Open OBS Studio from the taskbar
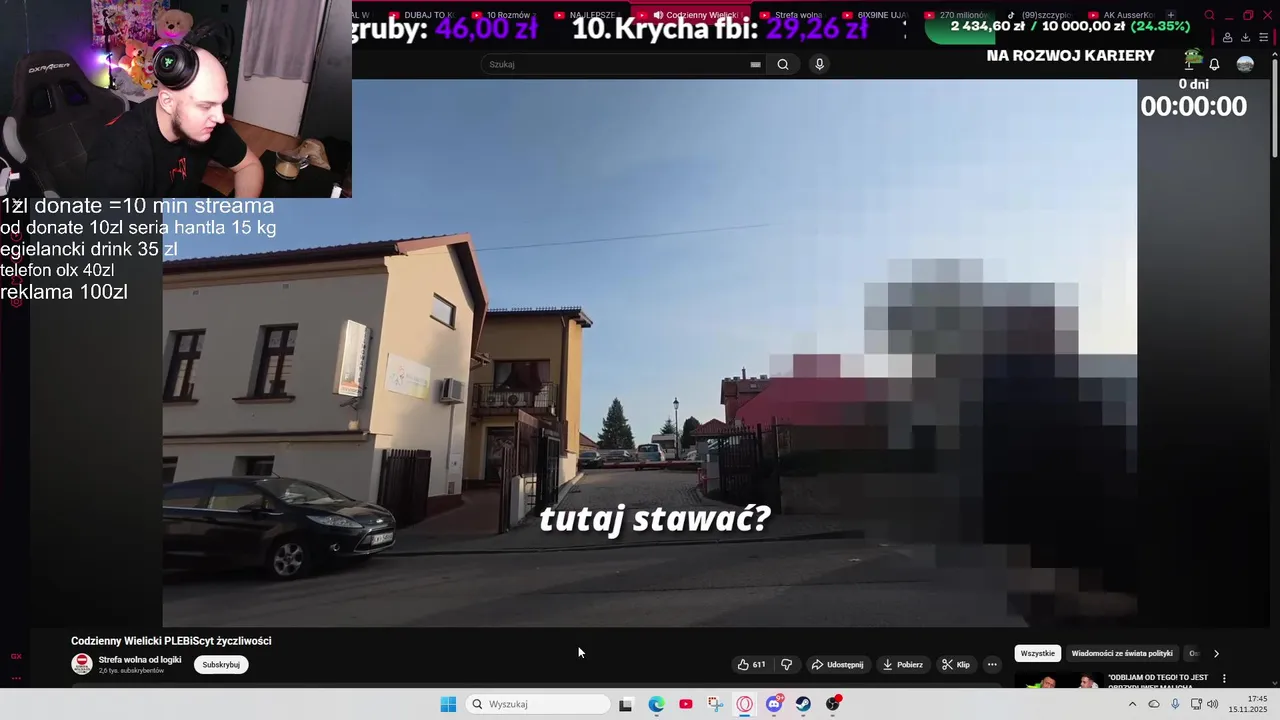The image size is (1280, 720). coord(833,704)
